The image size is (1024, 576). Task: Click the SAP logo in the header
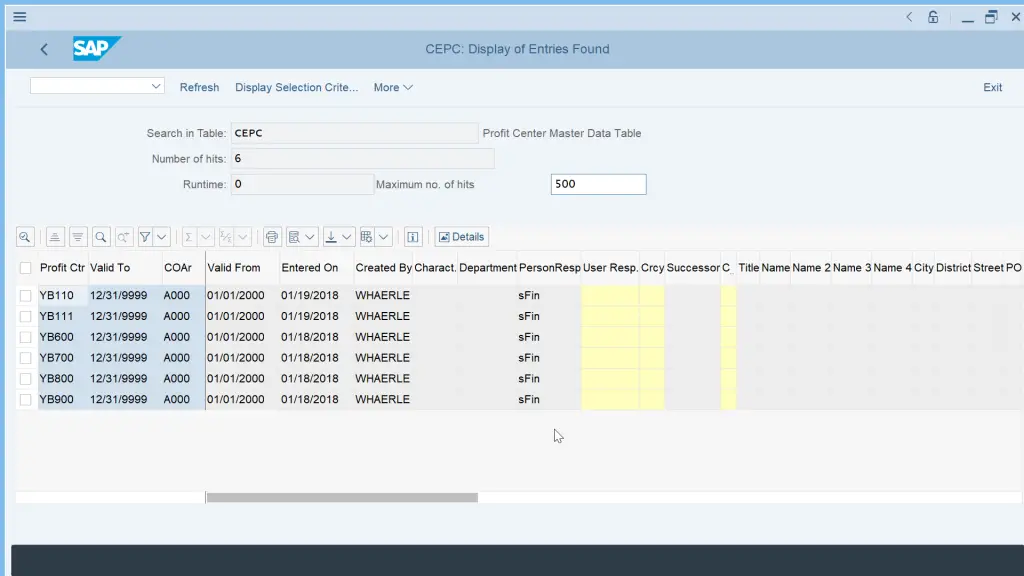(x=95, y=47)
